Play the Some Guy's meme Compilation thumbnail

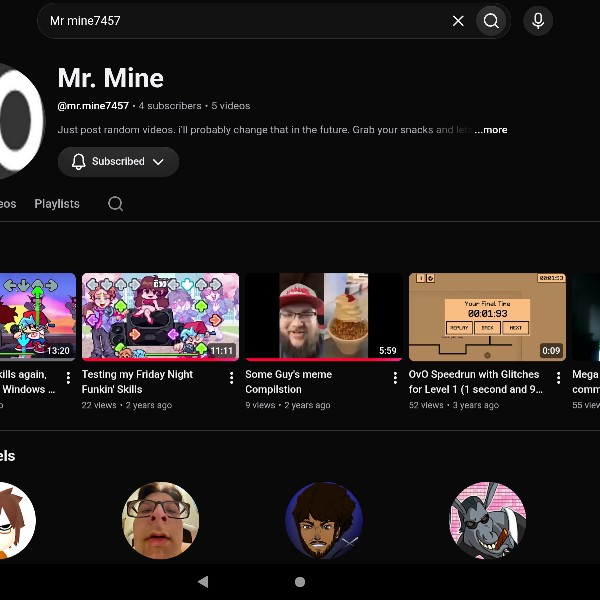(324, 317)
